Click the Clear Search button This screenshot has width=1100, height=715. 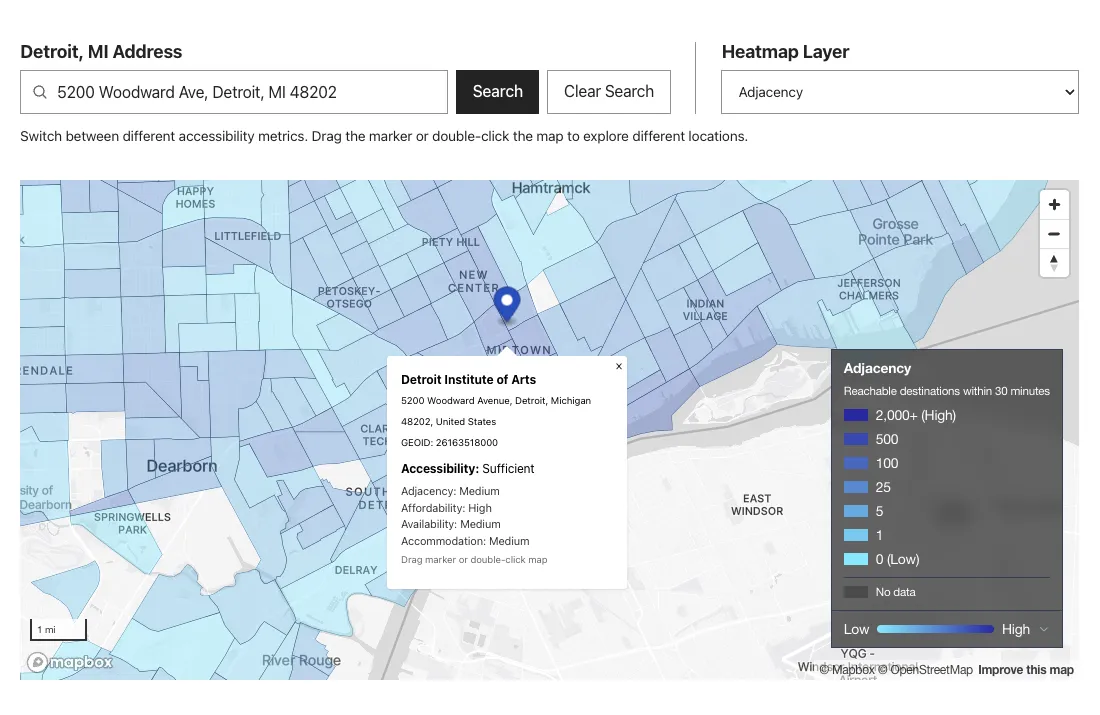(609, 92)
